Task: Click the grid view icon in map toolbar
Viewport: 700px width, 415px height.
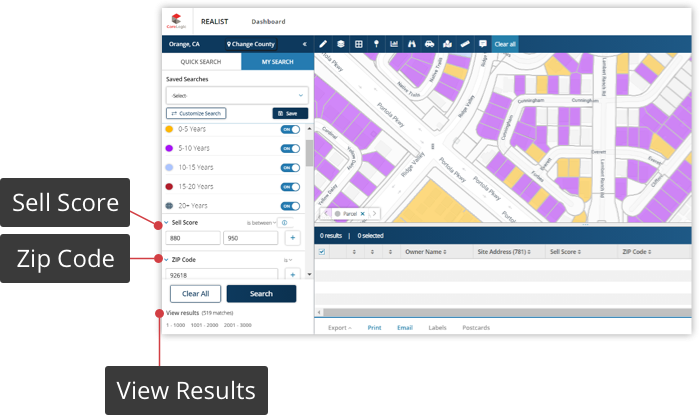Action: (x=358, y=44)
